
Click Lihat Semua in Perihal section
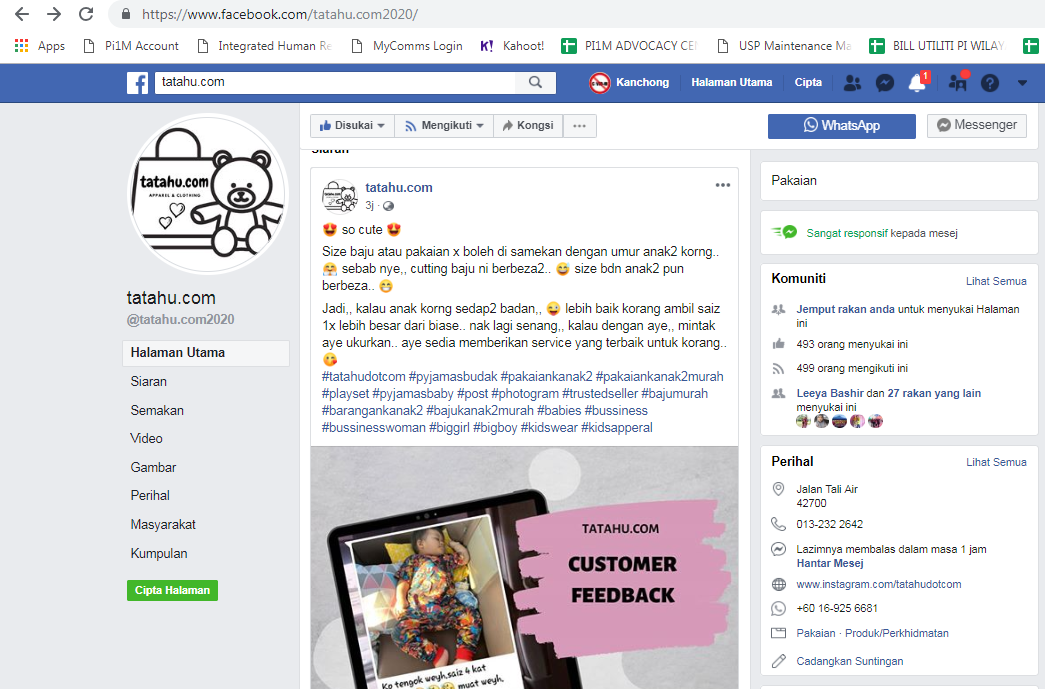(996, 462)
